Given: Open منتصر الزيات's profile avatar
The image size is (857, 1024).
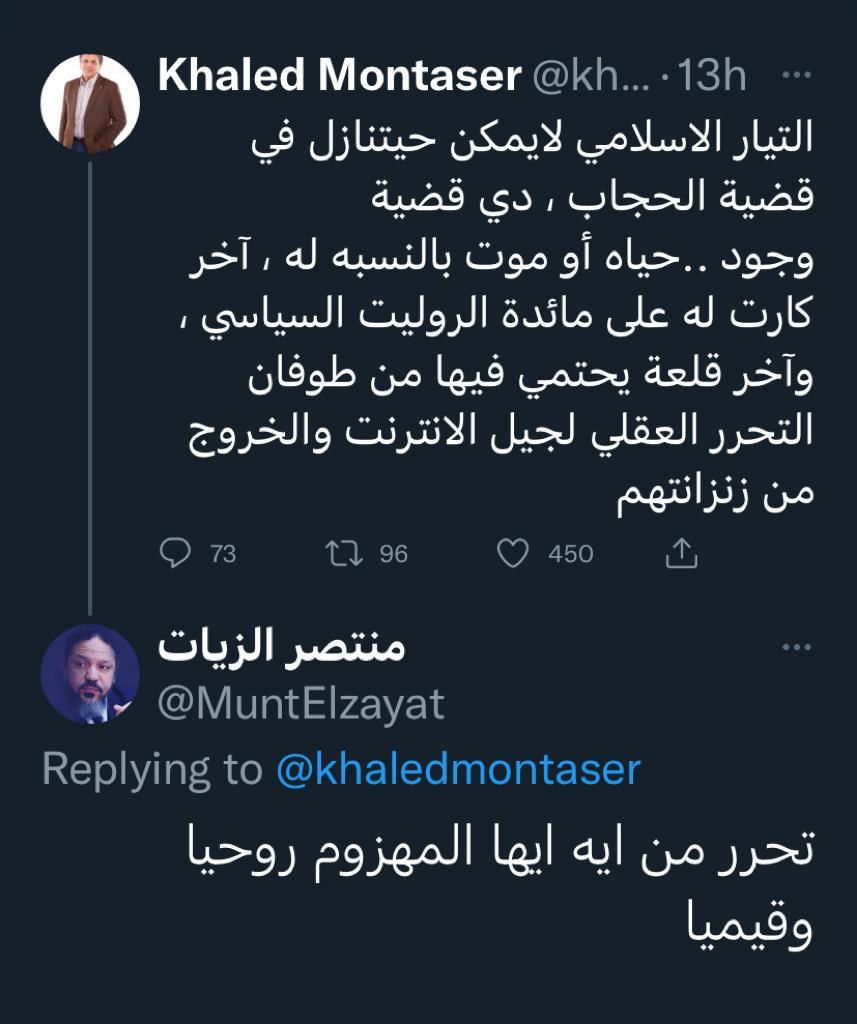Looking at the screenshot, I should (x=89, y=674).
